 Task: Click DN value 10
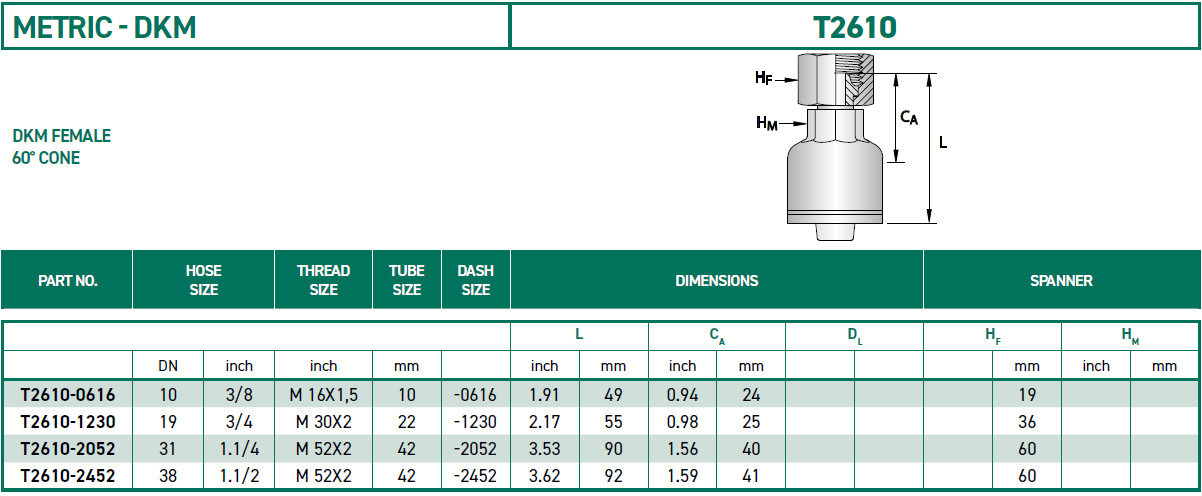167,395
